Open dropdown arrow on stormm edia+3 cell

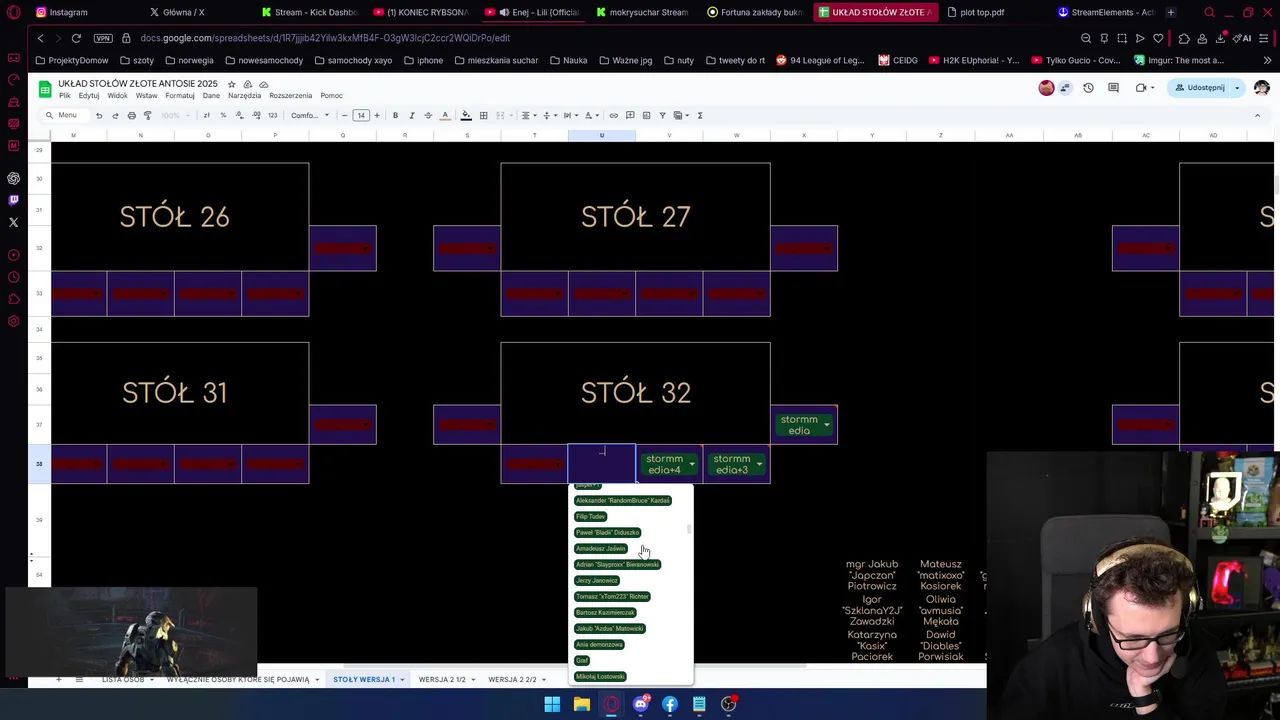(759, 464)
